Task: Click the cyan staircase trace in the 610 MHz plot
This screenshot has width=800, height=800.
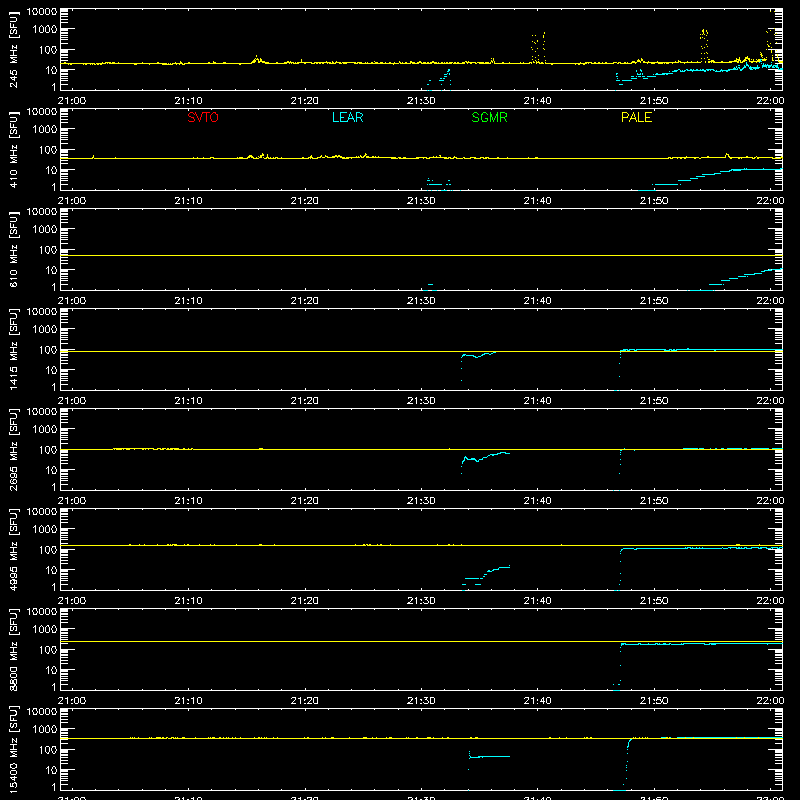Action: (x=735, y=280)
